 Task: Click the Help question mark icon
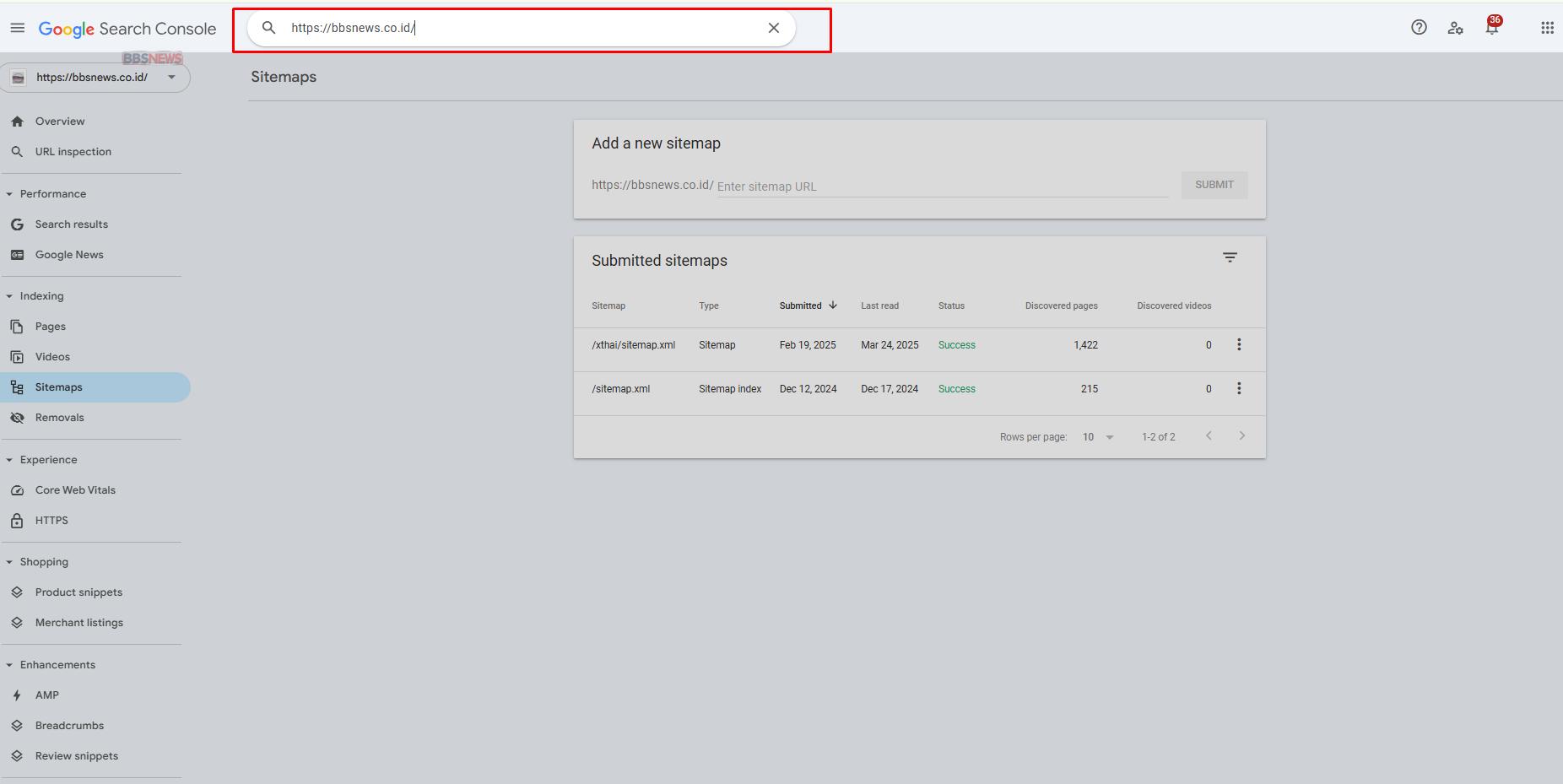point(1419,28)
